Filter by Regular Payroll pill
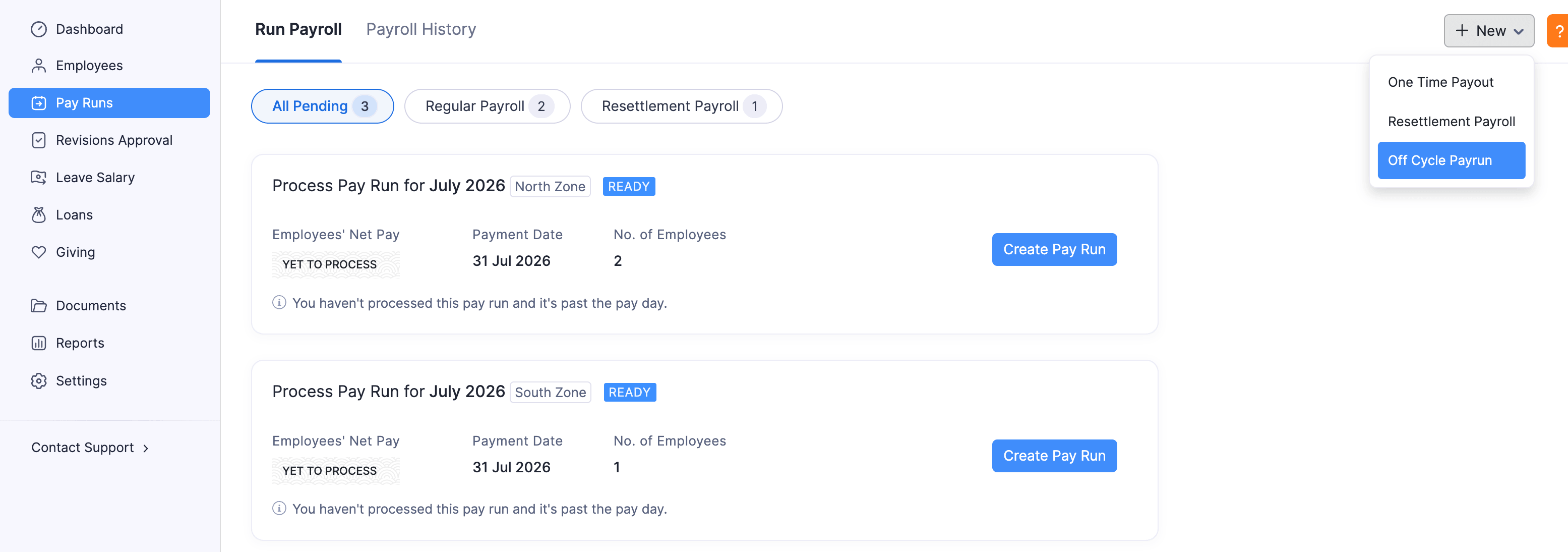This screenshot has width=1568, height=552. [x=487, y=106]
